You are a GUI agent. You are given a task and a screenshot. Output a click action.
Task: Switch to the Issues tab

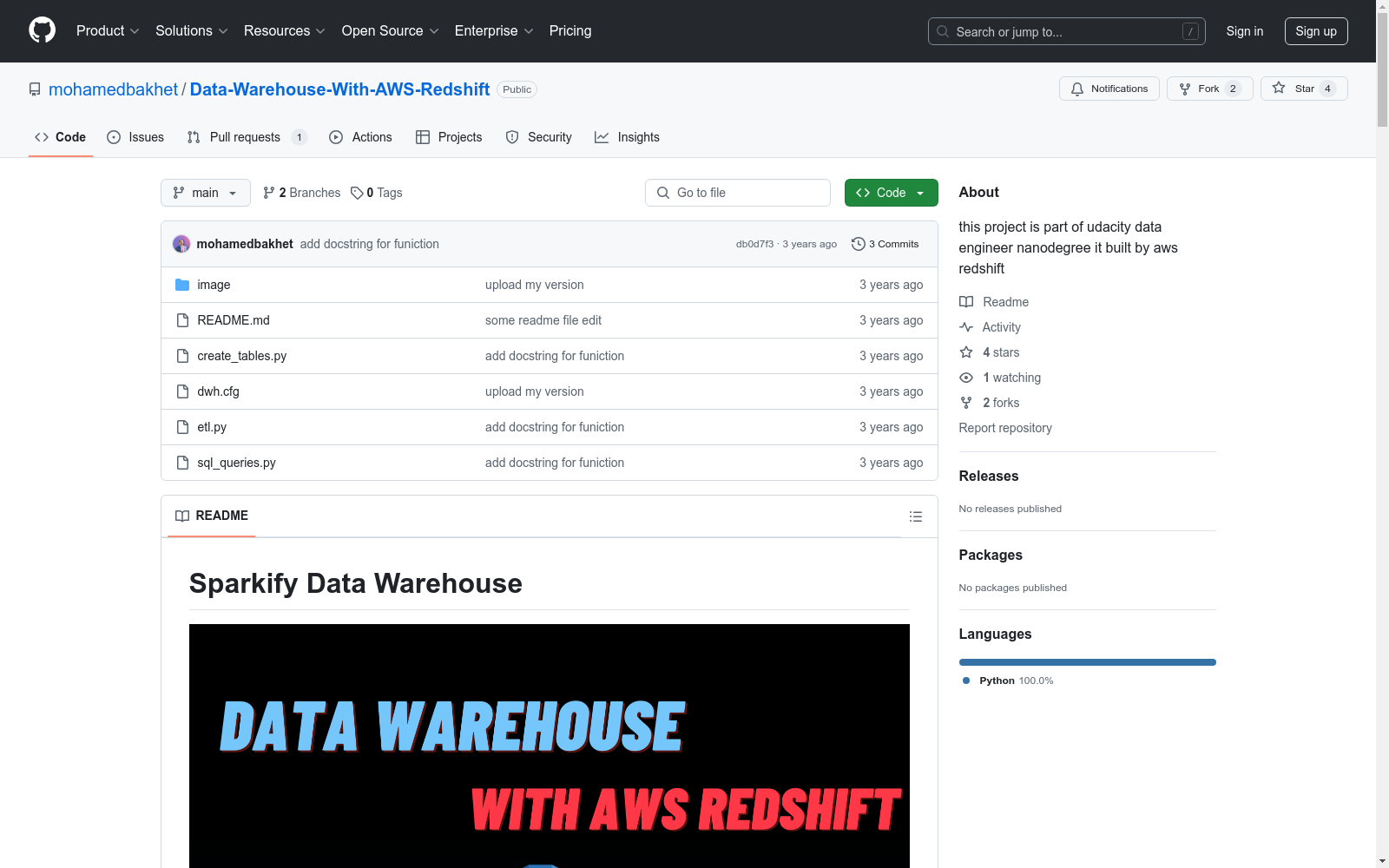point(135,137)
